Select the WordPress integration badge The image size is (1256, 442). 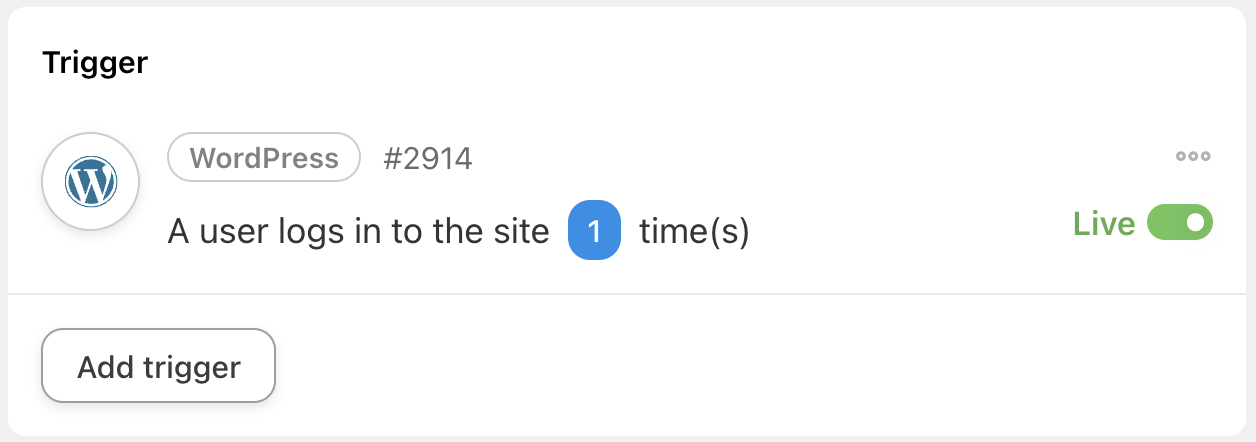pyautogui.click(x=264, y=158)
